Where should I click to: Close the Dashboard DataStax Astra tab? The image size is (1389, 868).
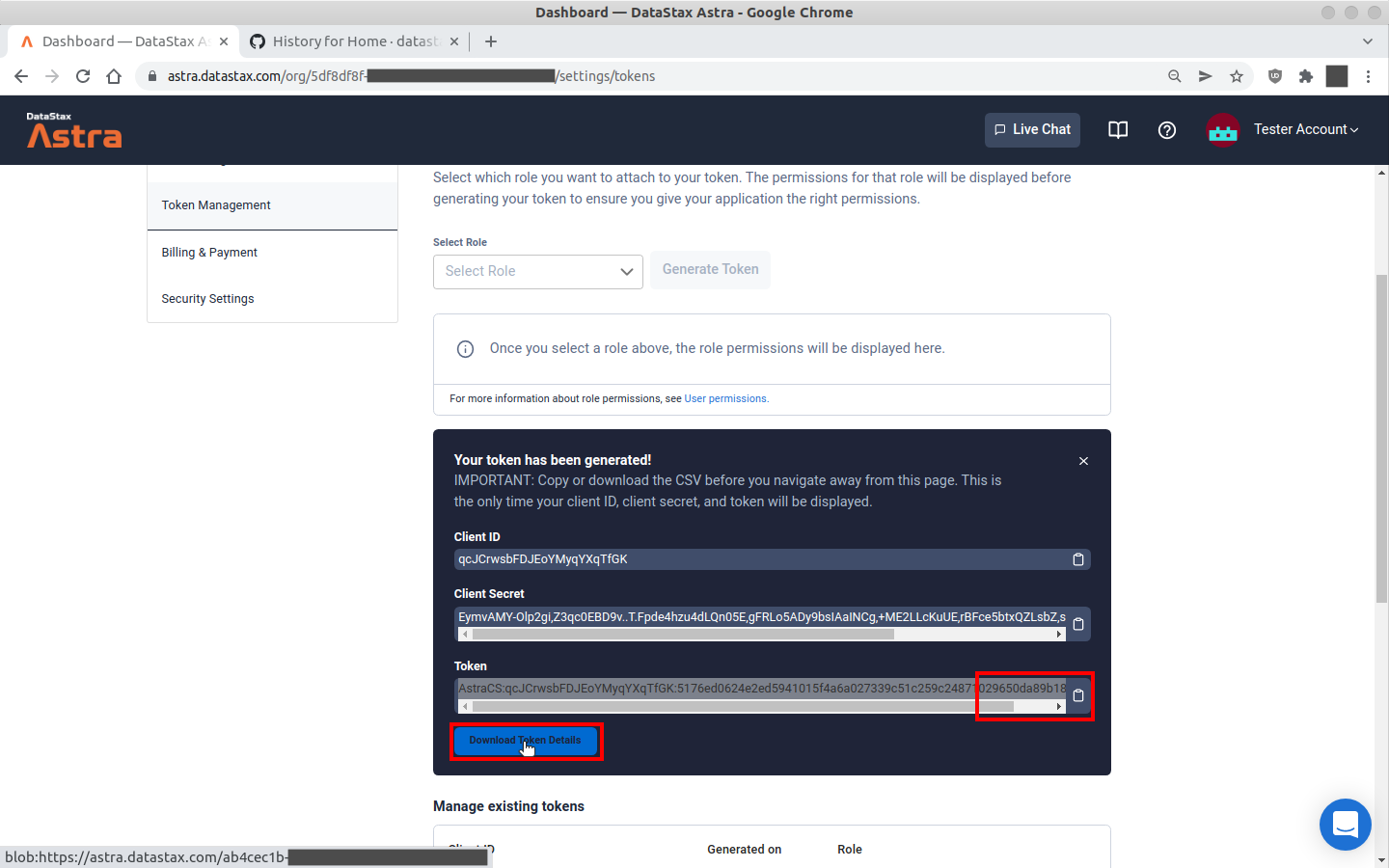(224, 41)
